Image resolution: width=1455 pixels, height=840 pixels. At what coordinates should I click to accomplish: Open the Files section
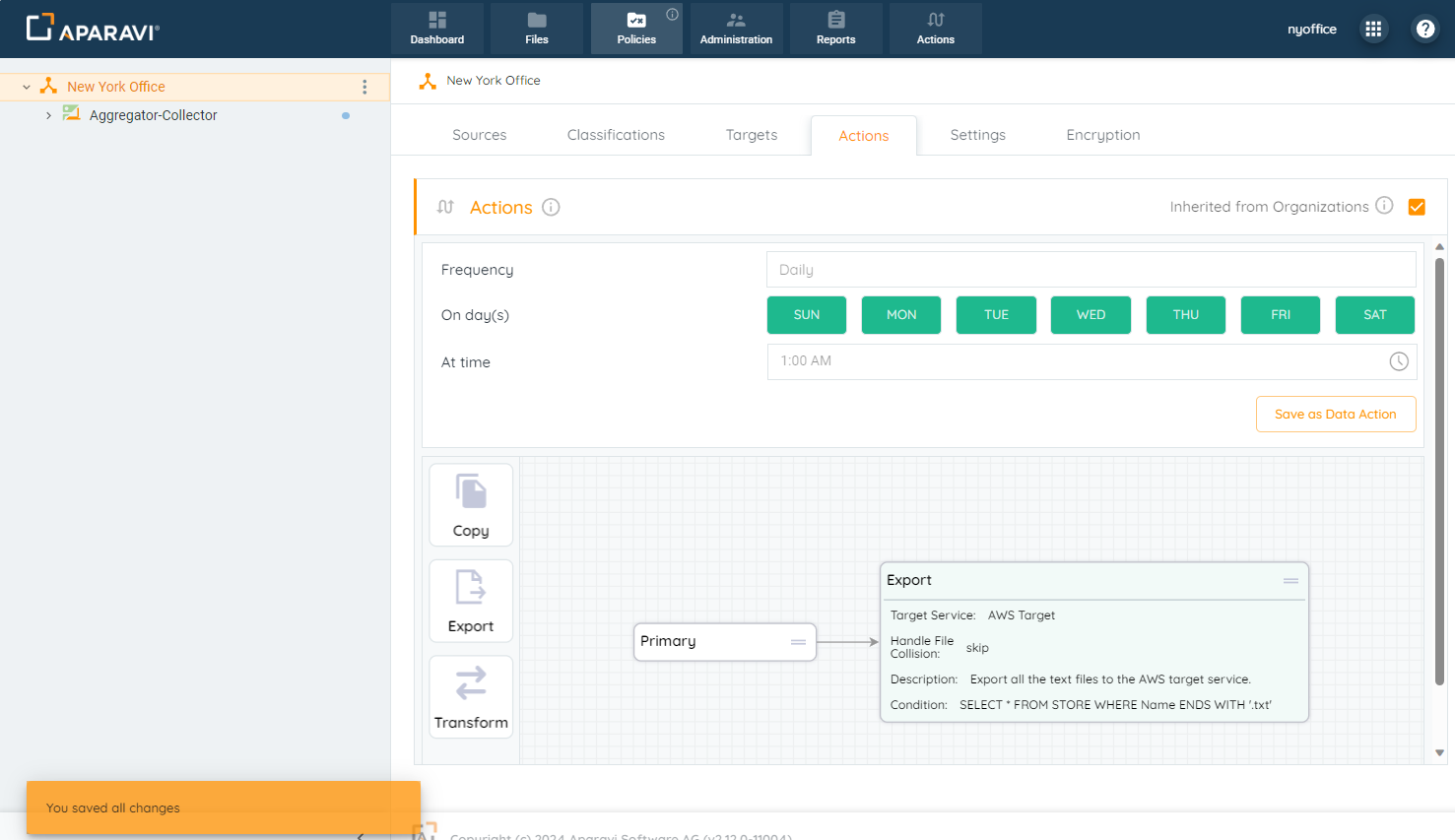(x=536, y=29)
